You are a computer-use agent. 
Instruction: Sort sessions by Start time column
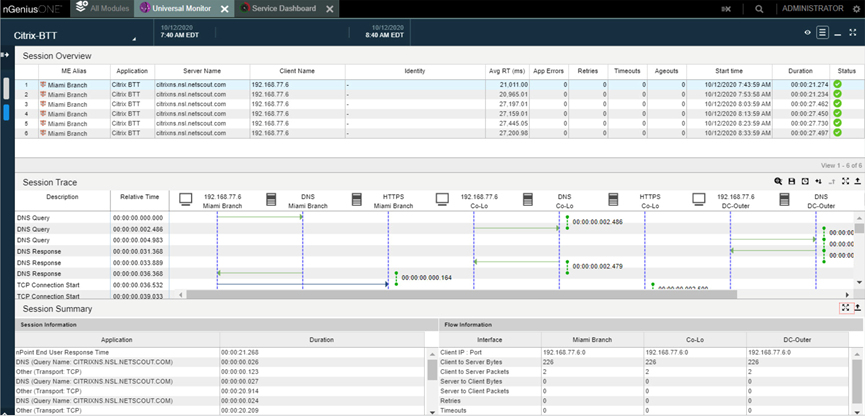pos(728,71)
